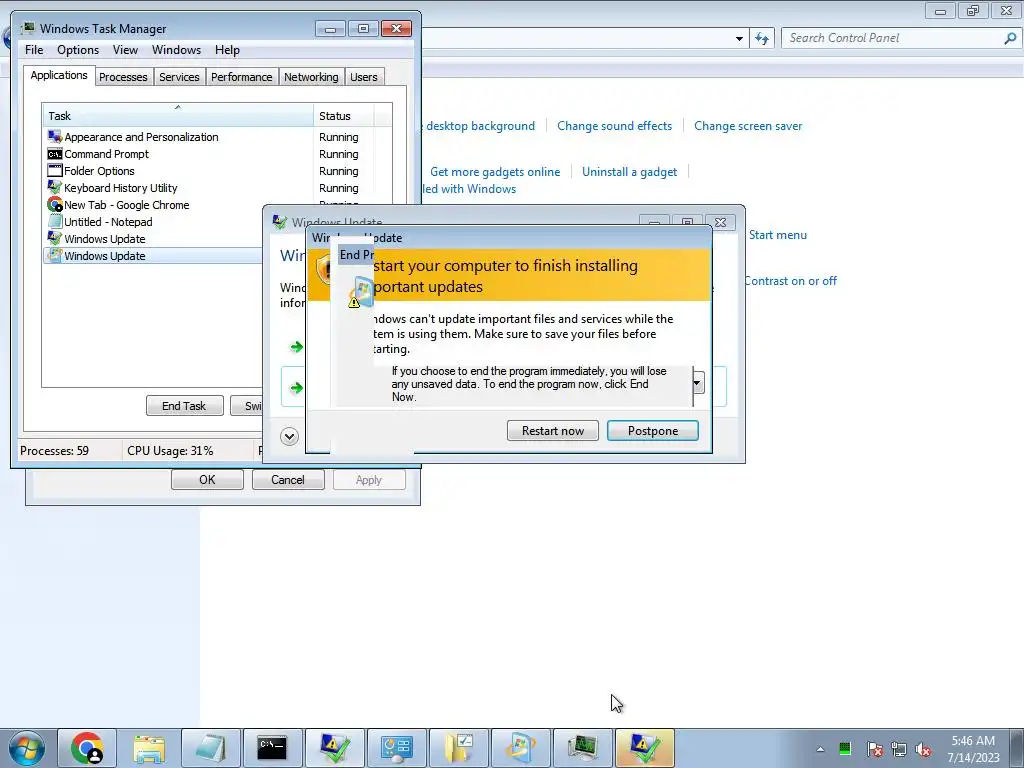
Task: Click the search magnifier icon
Action: [x=1010, y=38]
